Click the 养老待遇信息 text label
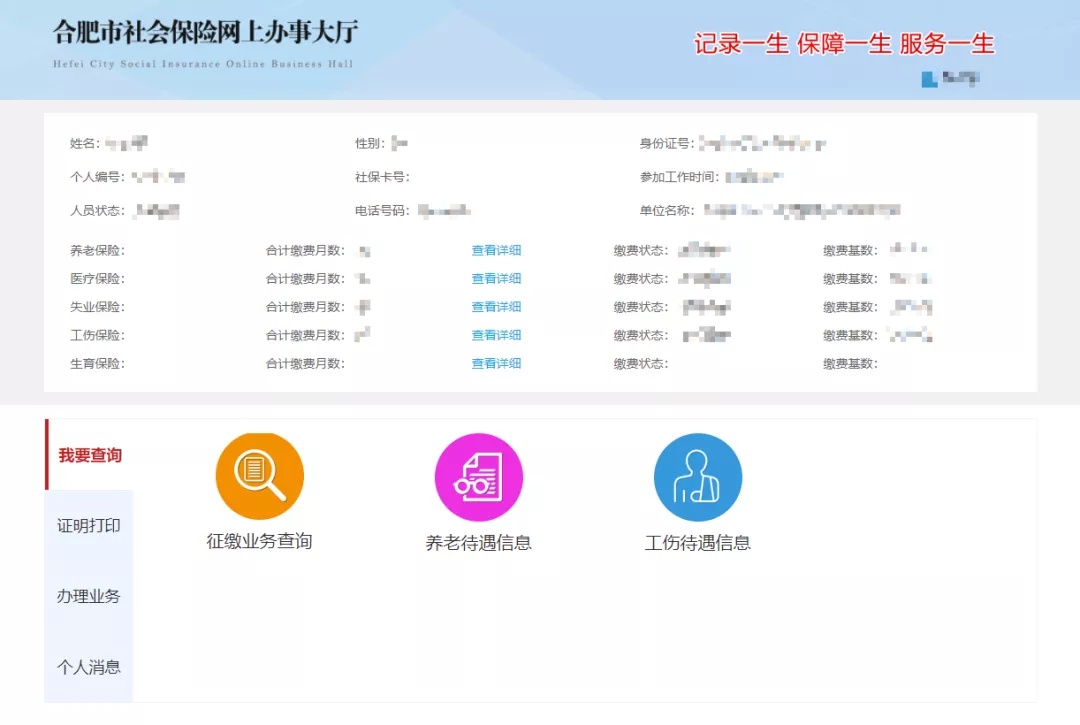 pos(478,543)
